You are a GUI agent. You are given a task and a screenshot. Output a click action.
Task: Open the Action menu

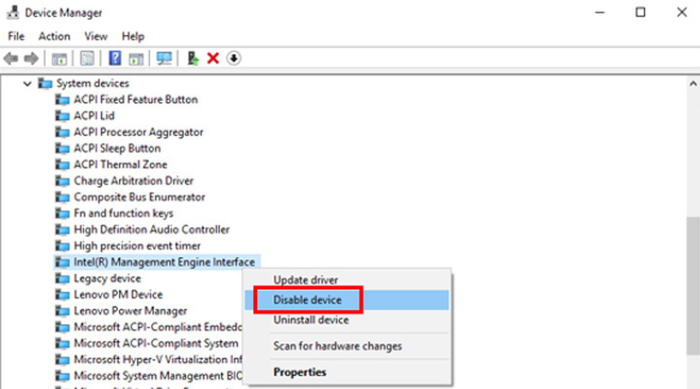54,36
